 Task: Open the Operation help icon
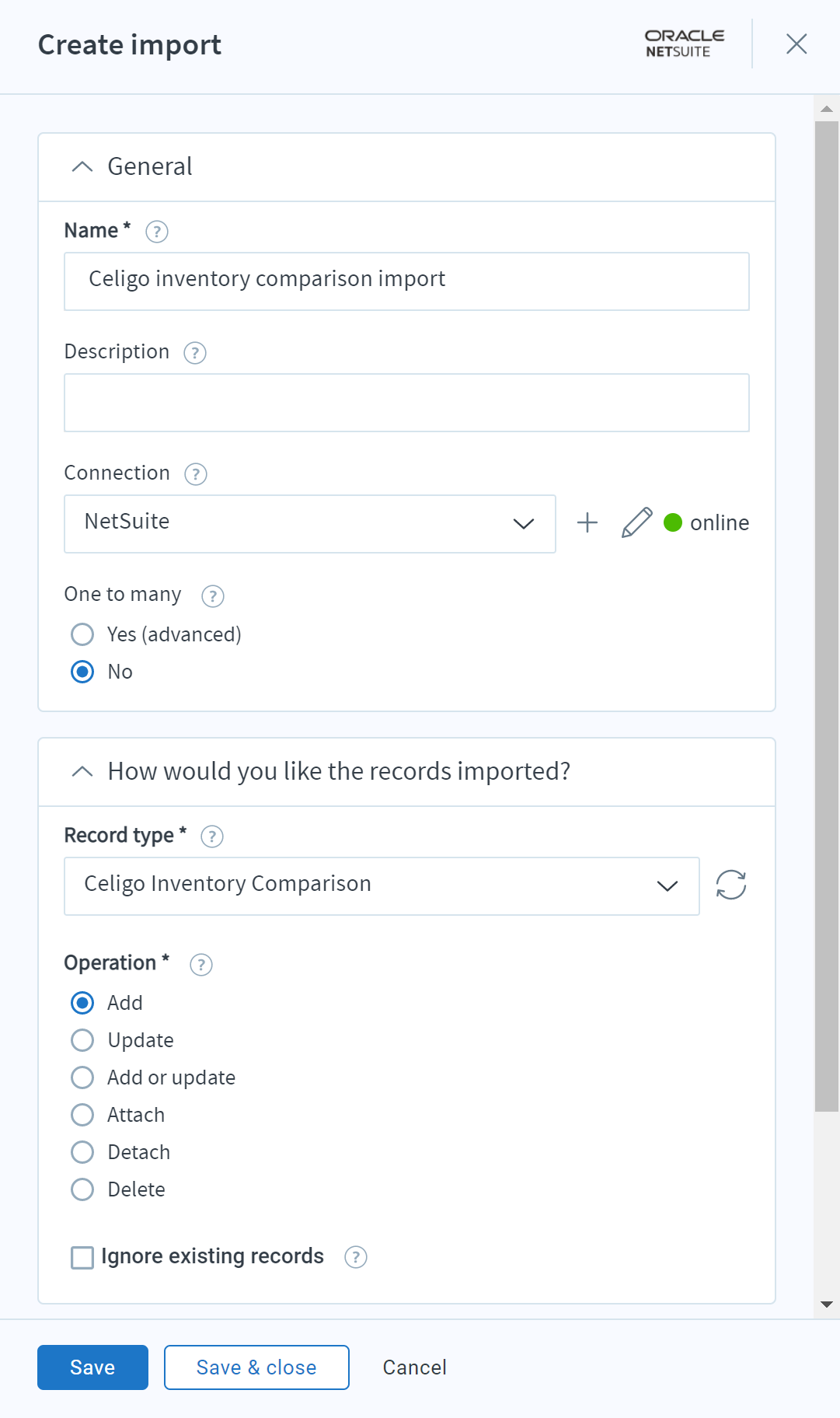201,965
